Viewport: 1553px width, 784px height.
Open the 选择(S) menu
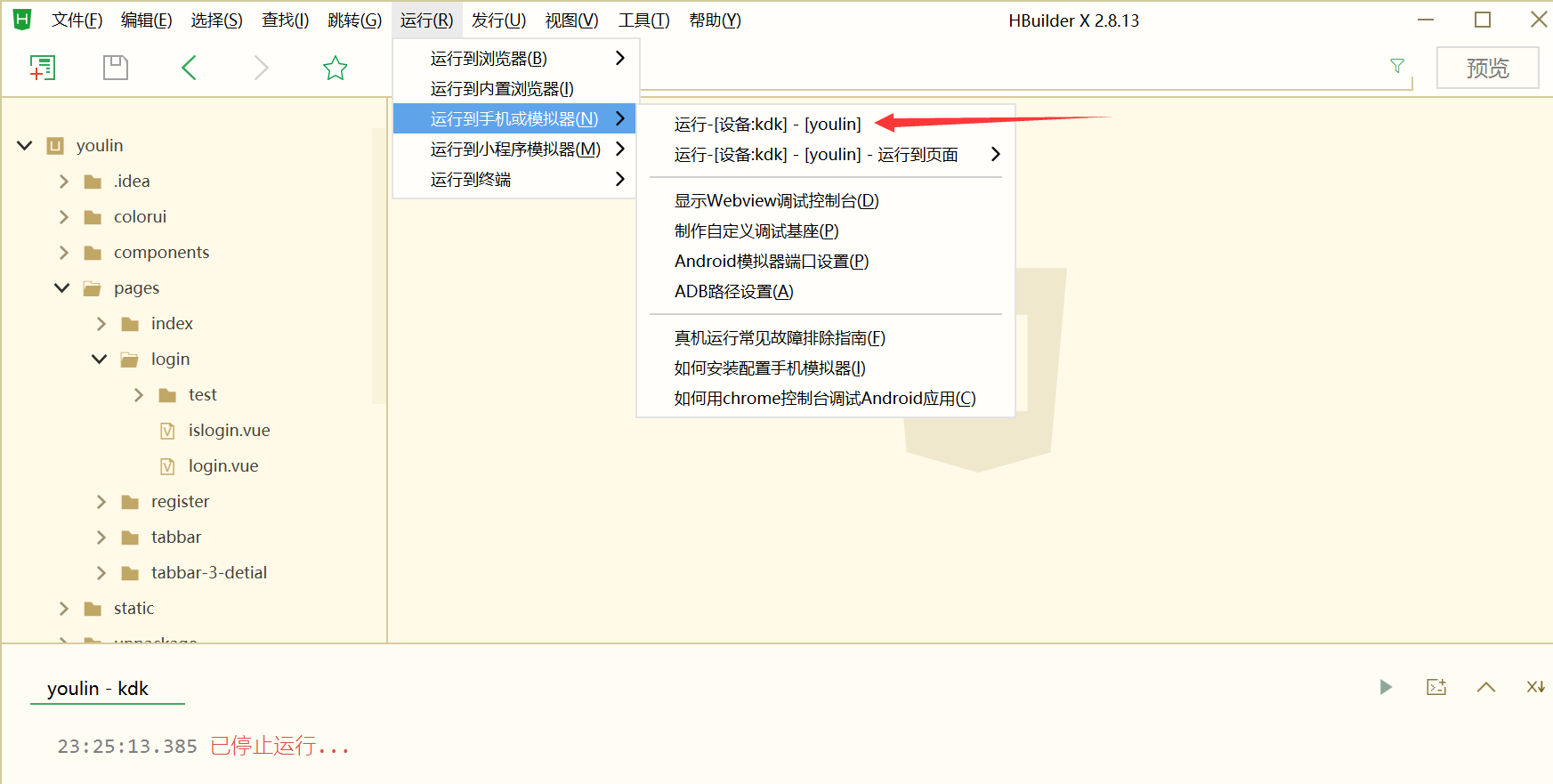(x=216, y=20)
